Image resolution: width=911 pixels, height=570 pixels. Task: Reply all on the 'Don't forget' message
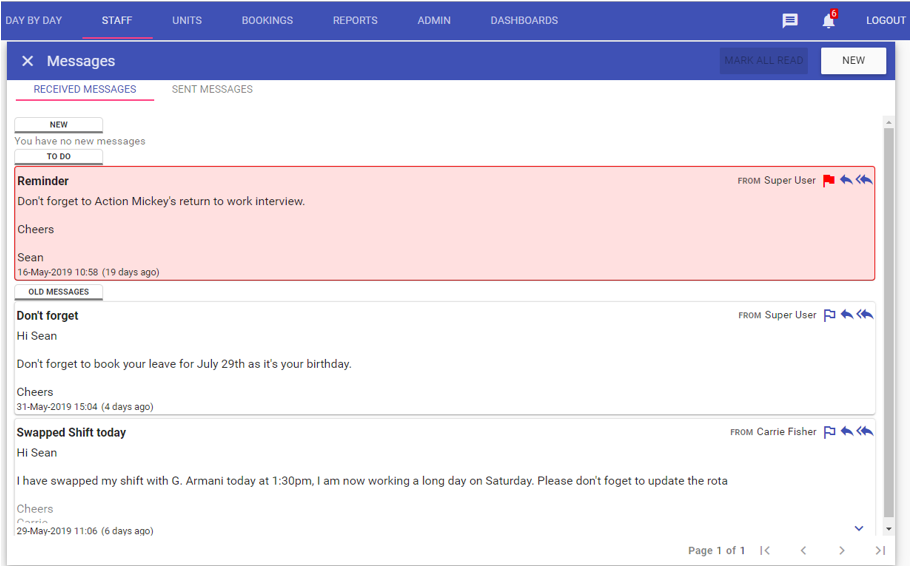tap(865, 315)
